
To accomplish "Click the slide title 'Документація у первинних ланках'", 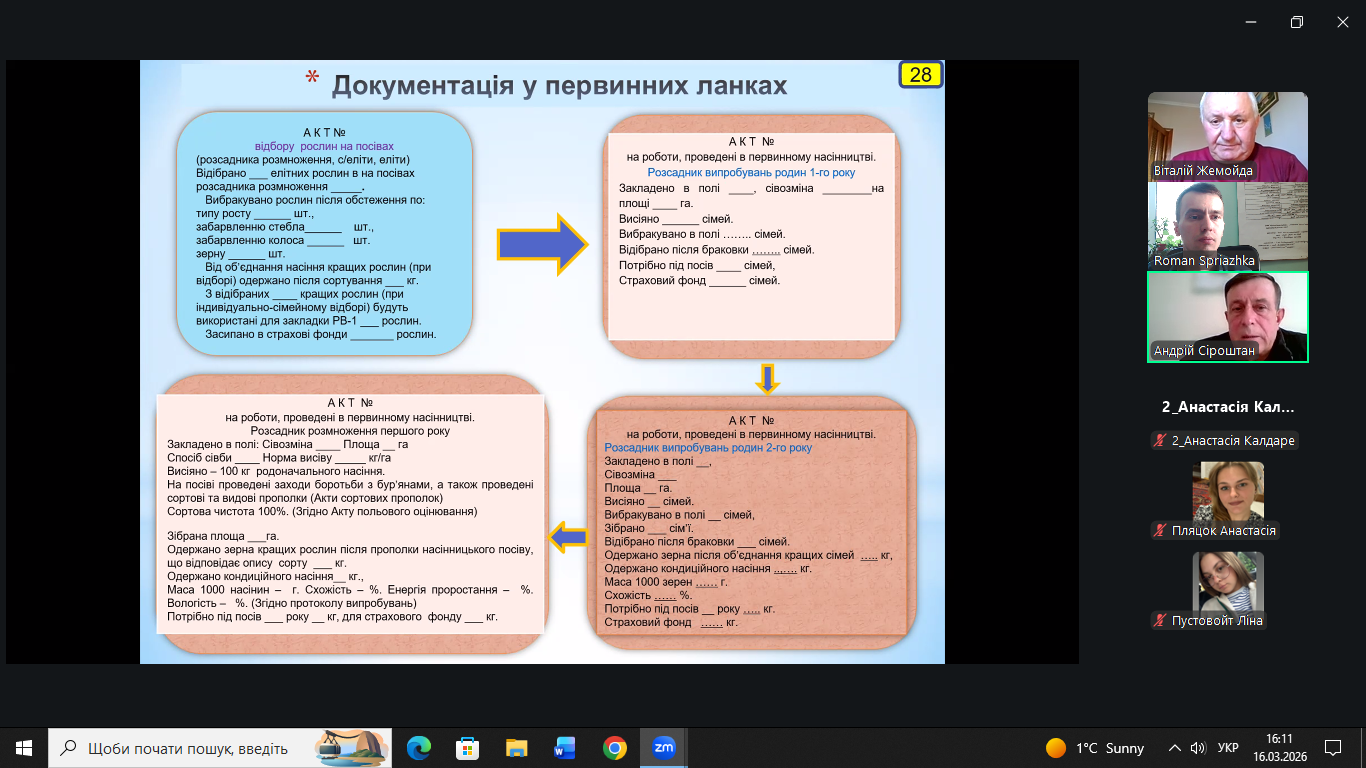I will click(x=559, y=86).
